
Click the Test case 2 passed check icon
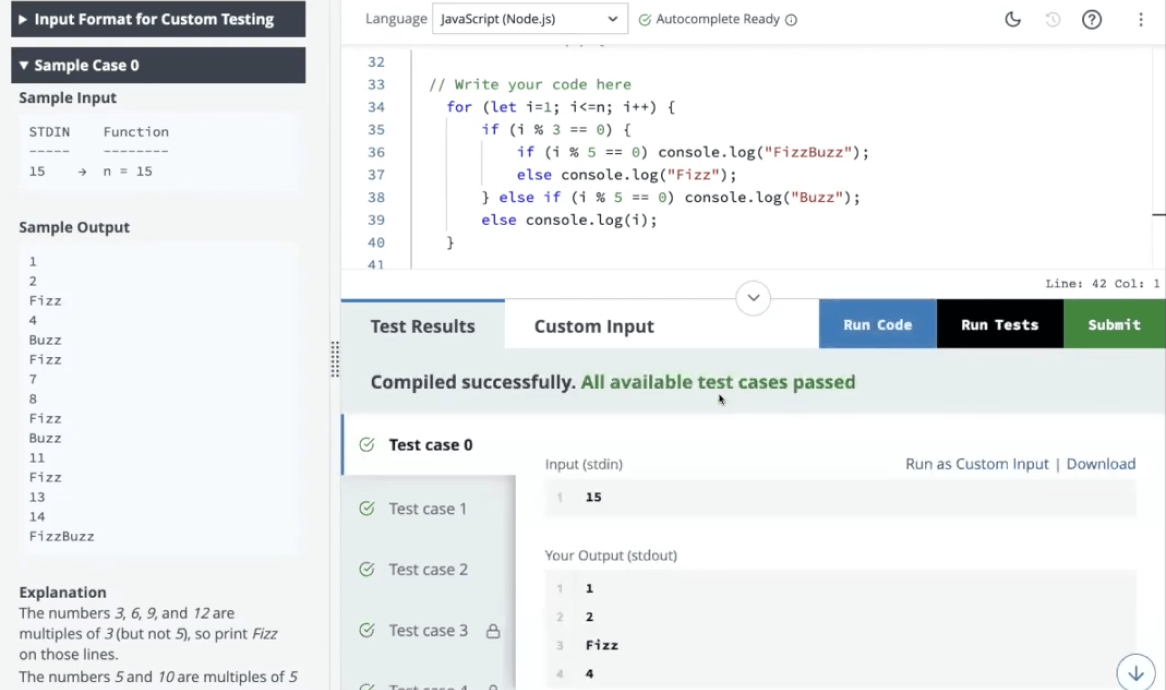pos(367,570)
